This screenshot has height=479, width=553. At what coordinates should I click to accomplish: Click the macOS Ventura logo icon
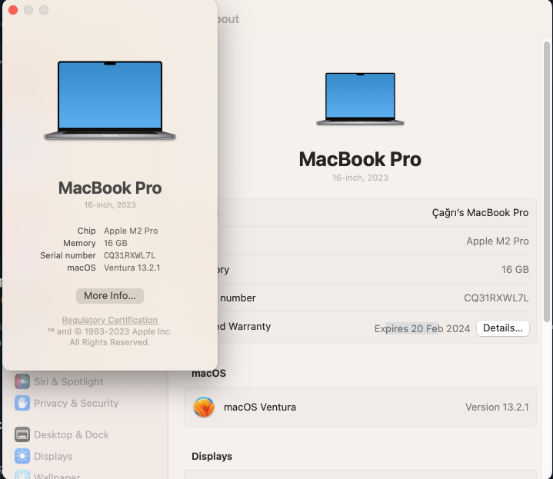203,407
